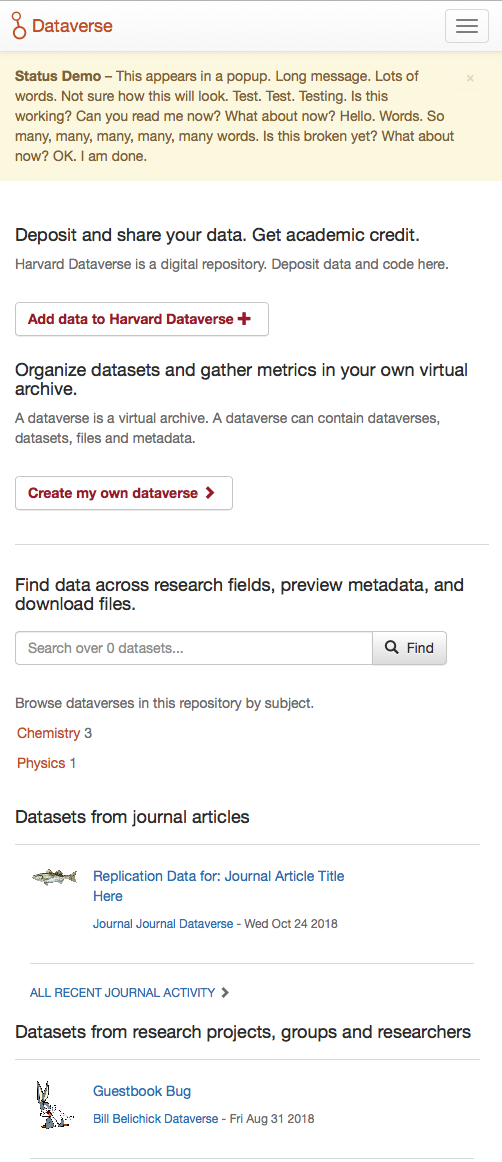Open the hamburger navigation menu
The height and width of the screenshot is (1162, 502).
coord(466,26)
